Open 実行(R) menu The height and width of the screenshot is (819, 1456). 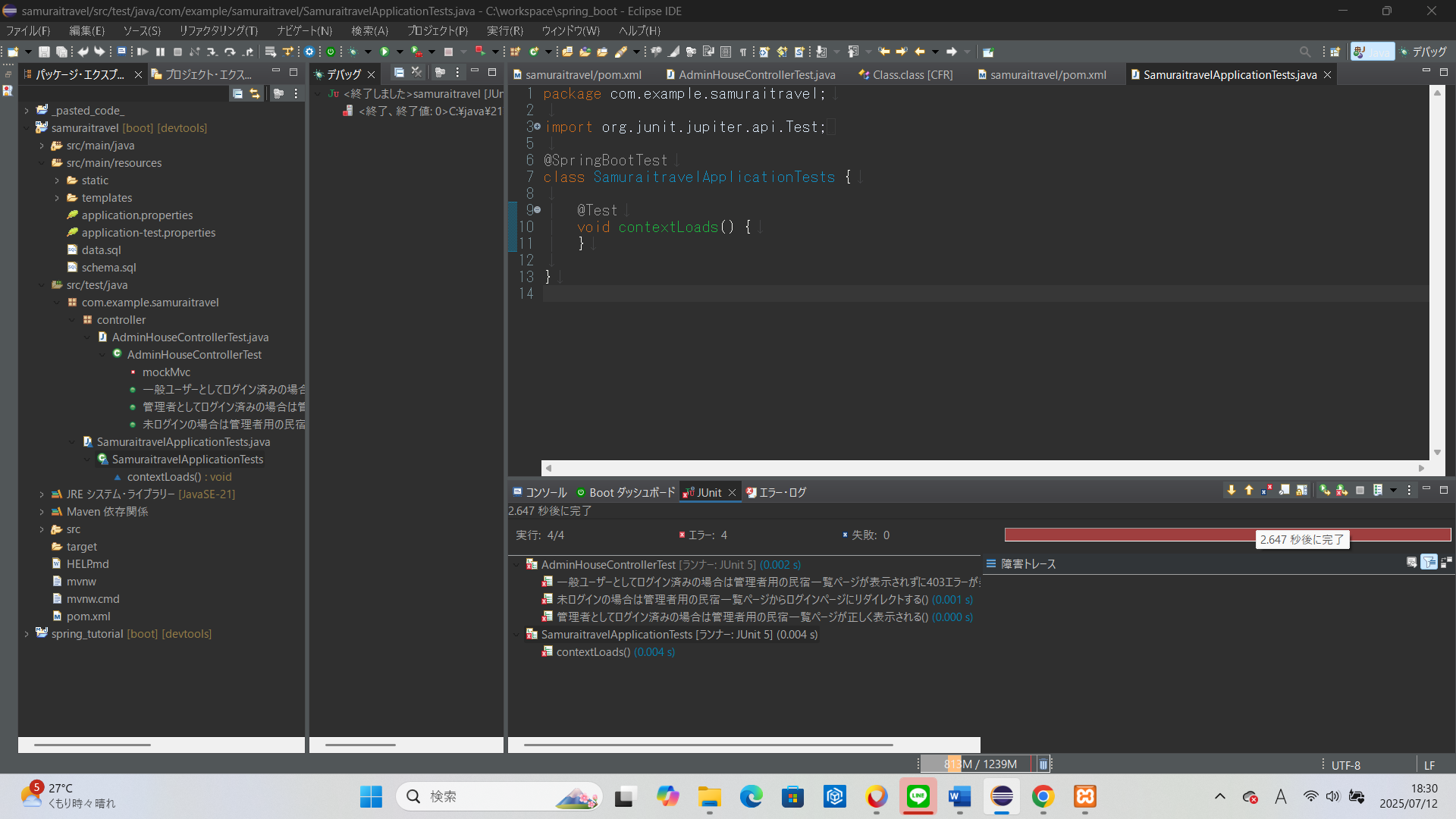(x=505, y=30)
